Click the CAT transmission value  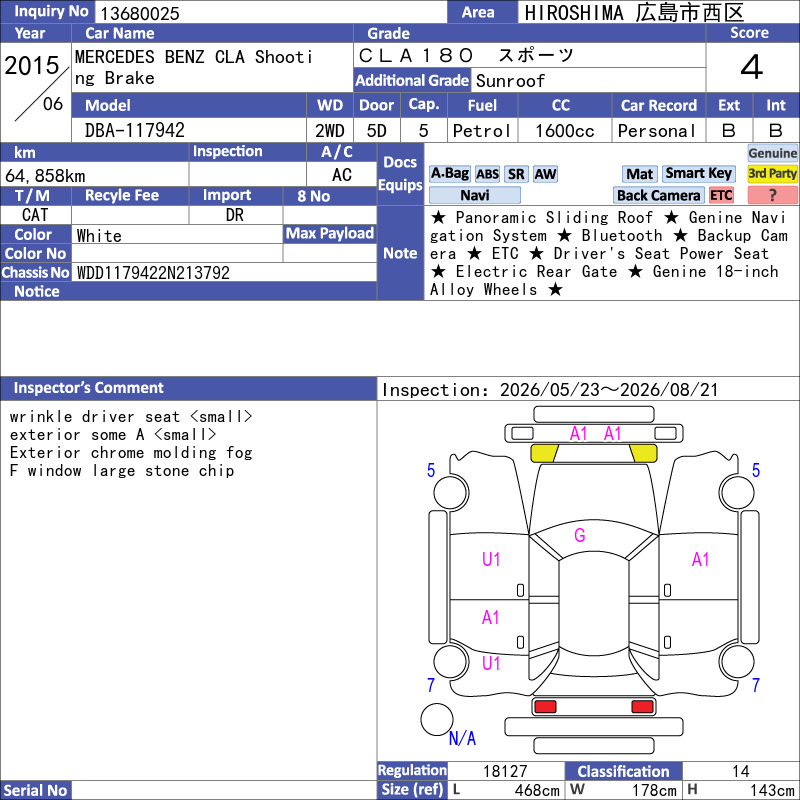pyautogui.click(x=35, y=215)
